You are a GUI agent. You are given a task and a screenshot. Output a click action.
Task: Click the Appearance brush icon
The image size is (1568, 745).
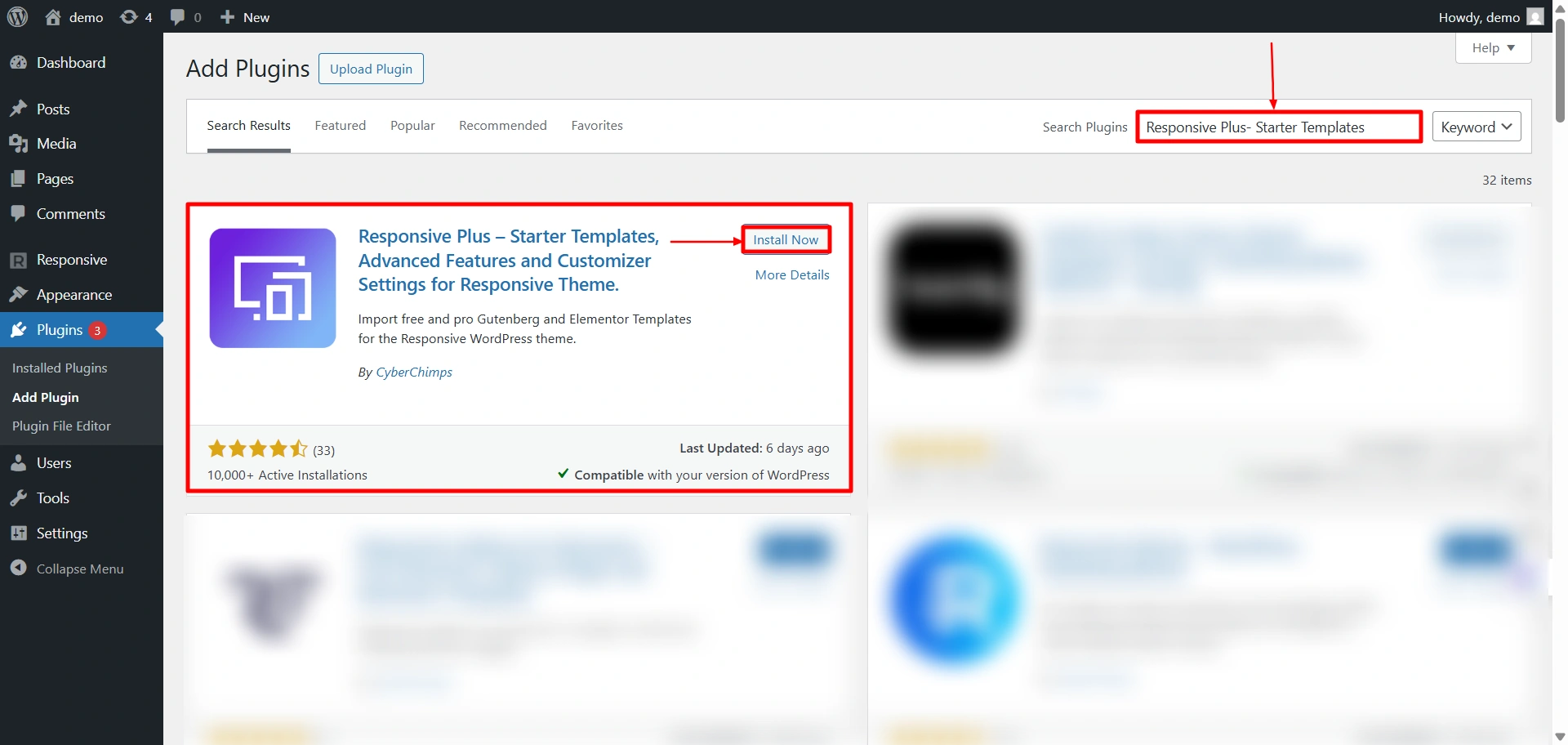point(18,295)
